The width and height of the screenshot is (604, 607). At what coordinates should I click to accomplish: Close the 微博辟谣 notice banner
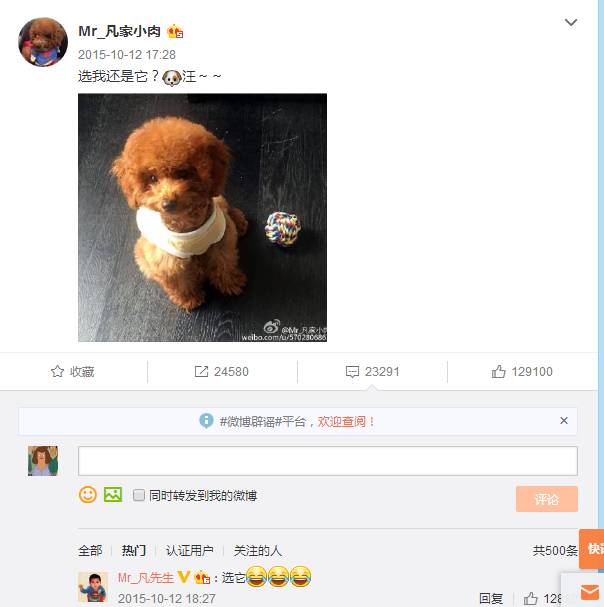564,420
